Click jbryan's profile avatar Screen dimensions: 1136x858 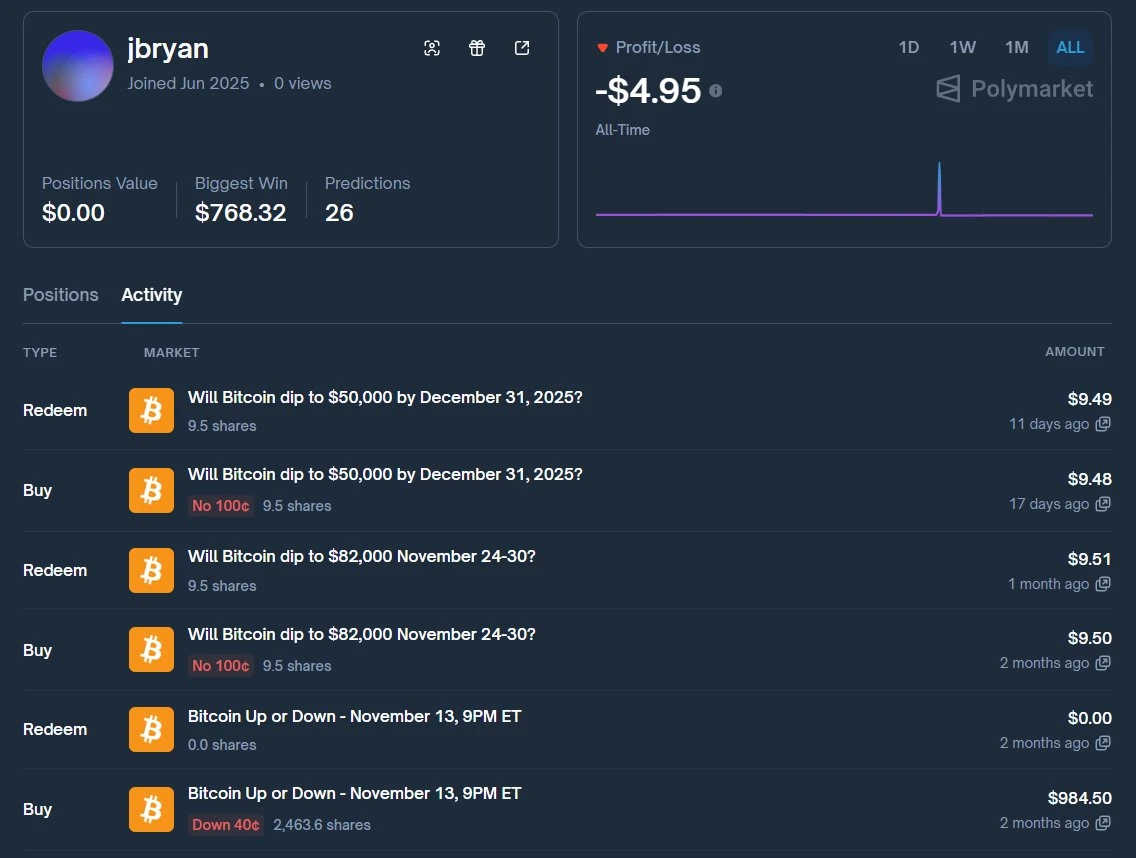click(x=77, y=66)
